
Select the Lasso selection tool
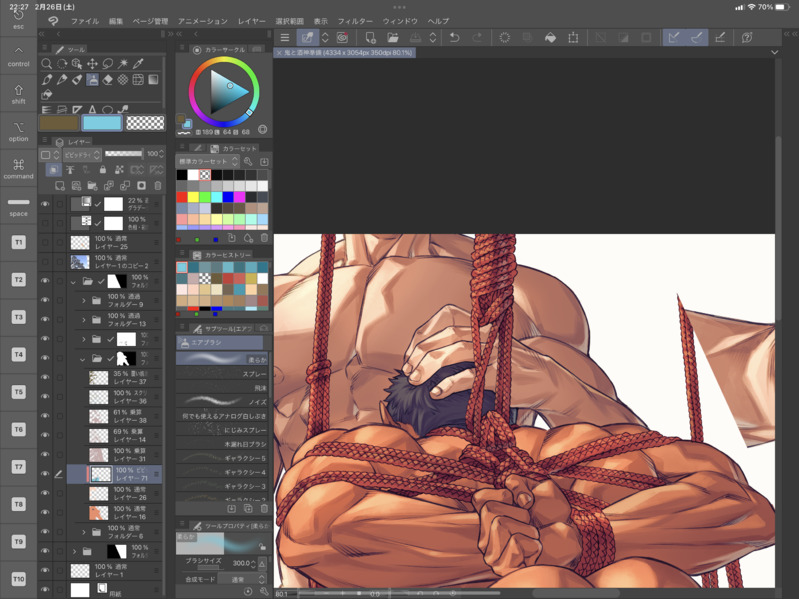(108, 64)
